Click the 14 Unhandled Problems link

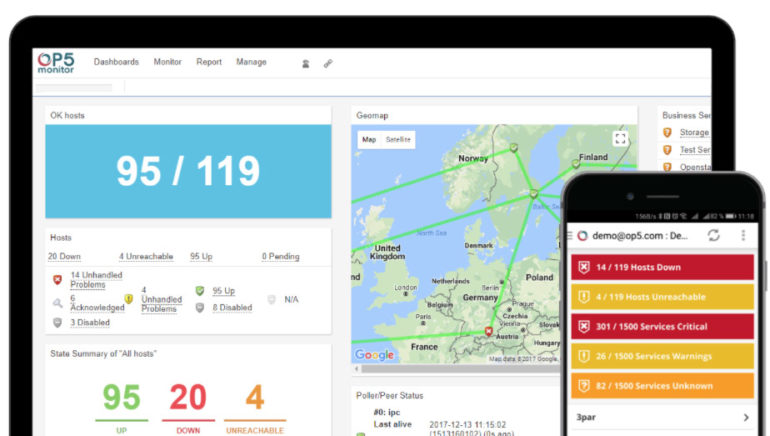(96, 280)
